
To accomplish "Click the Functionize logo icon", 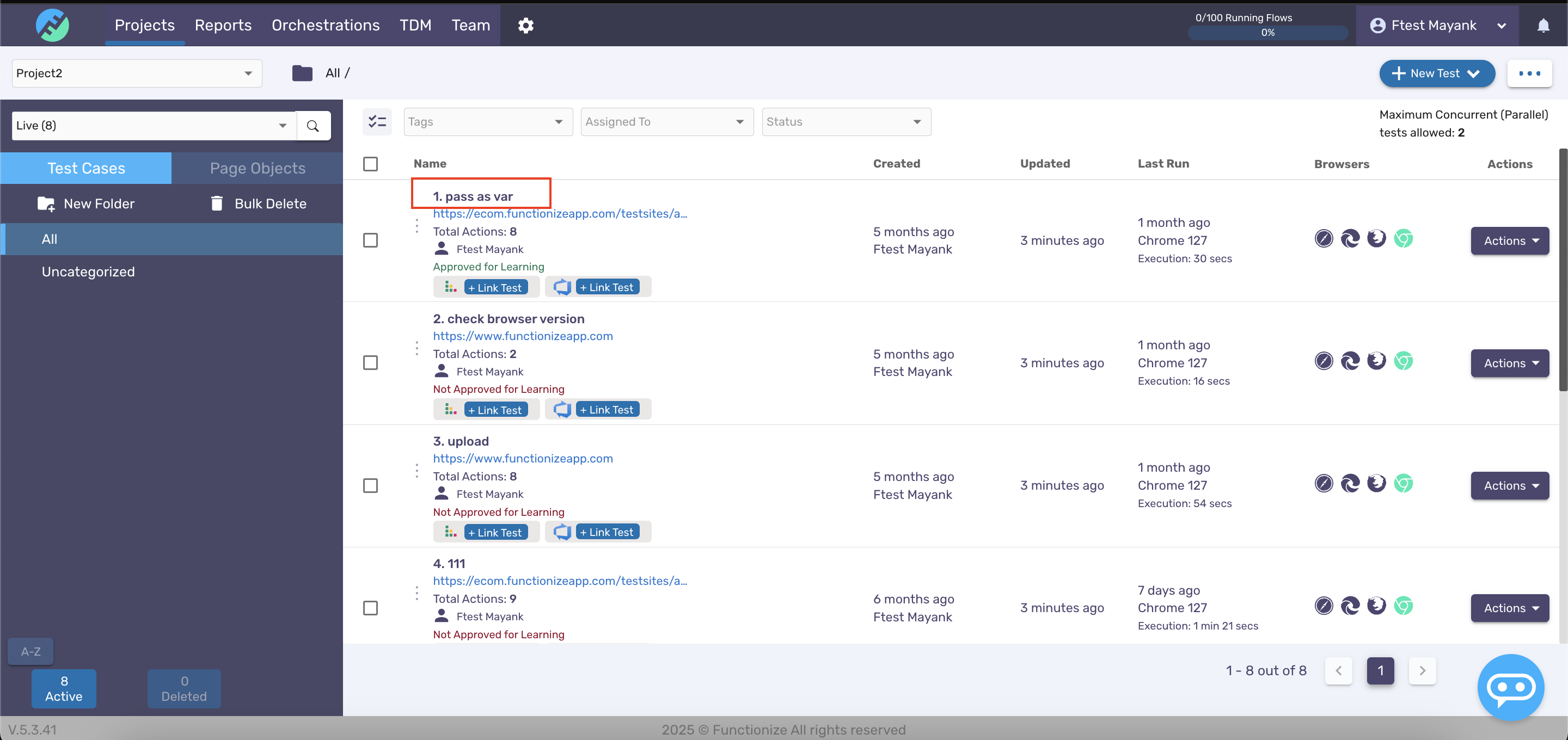I will tap(52, 25).
